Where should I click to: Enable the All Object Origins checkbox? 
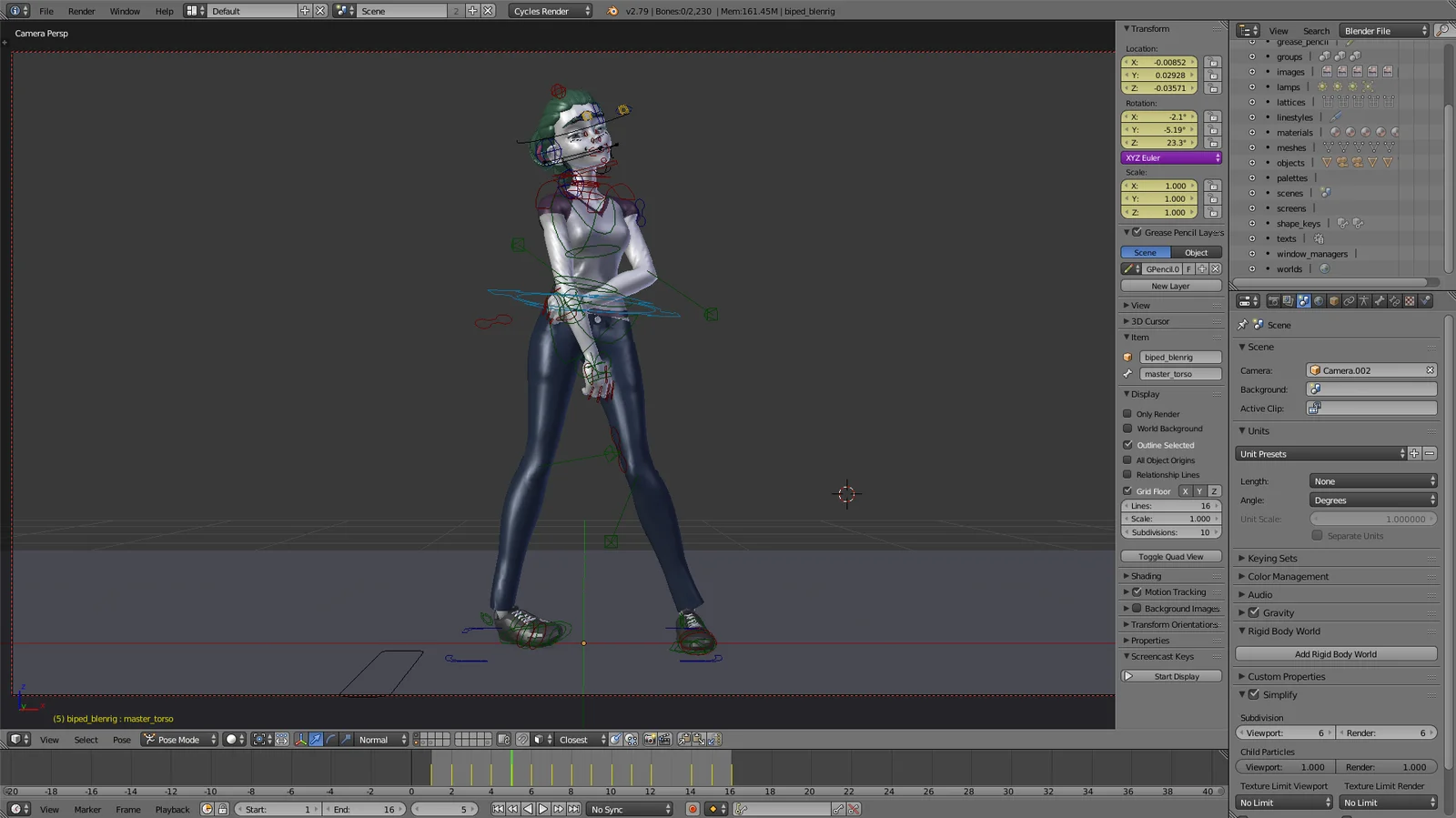click(1127, 460)
